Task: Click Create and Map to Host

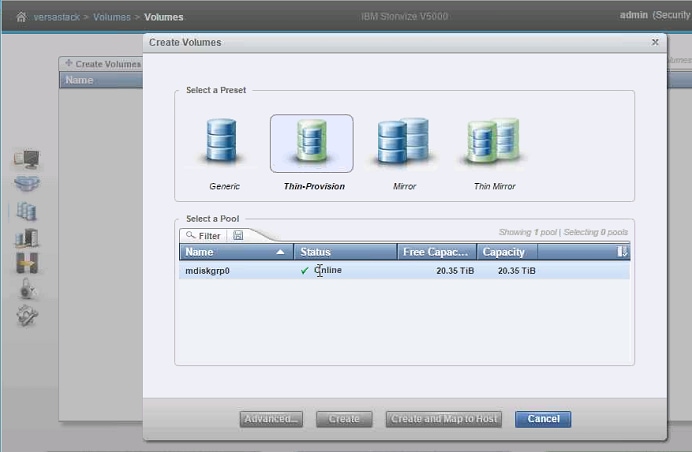Action: [444, 419]
